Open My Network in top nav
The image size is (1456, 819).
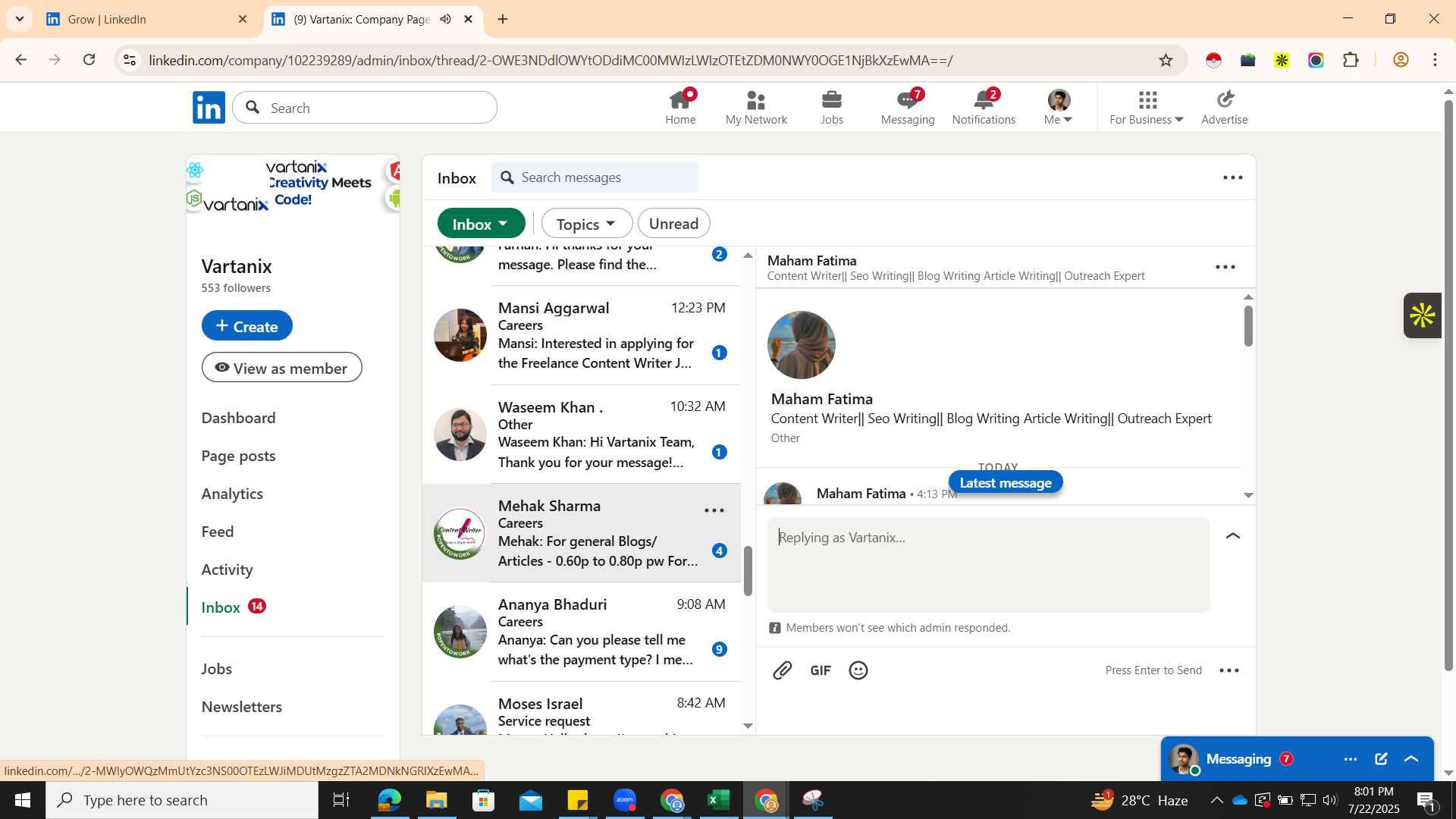[756, 107]
